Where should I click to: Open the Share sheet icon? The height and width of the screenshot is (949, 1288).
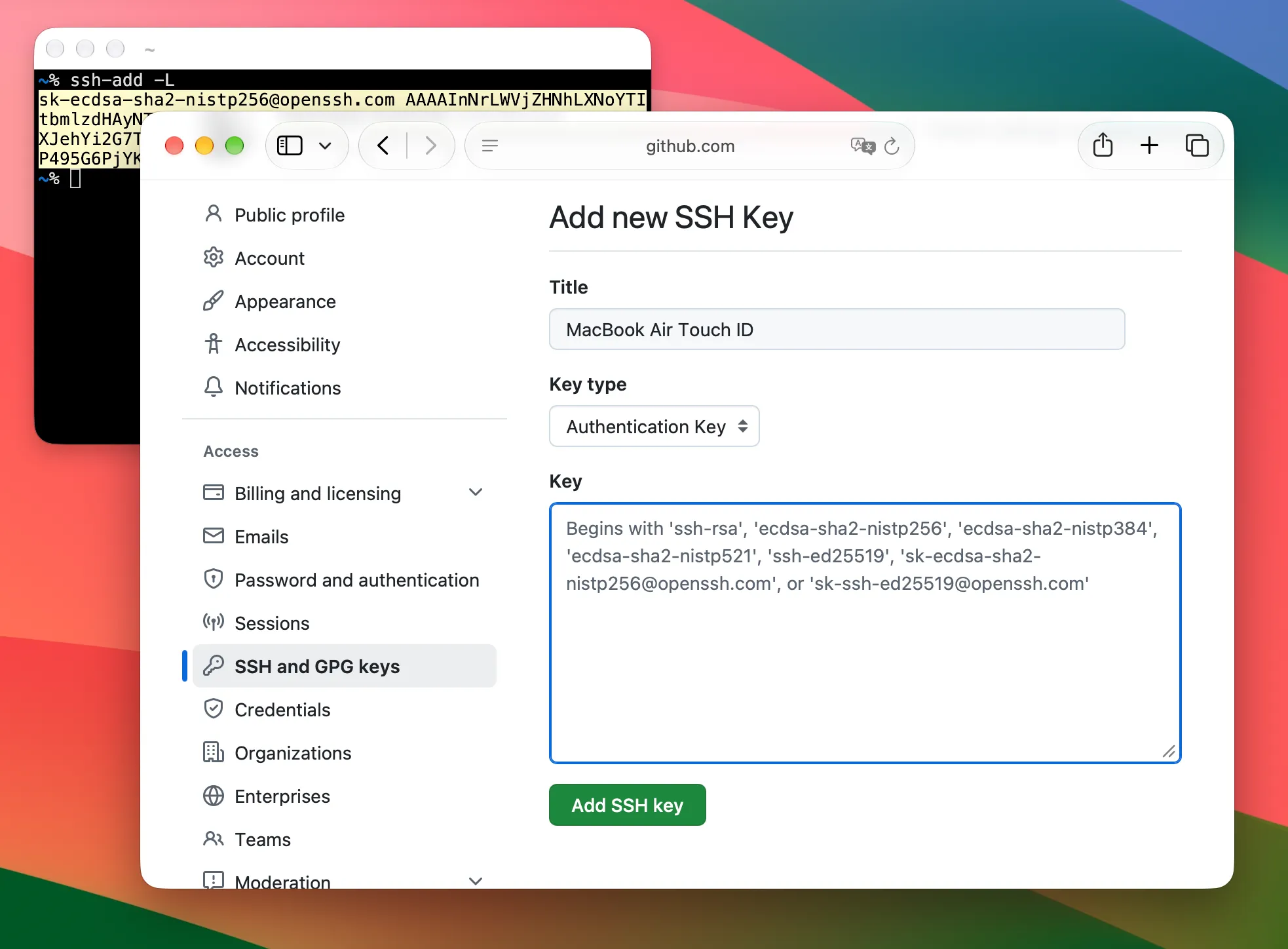click(1103, 145)
